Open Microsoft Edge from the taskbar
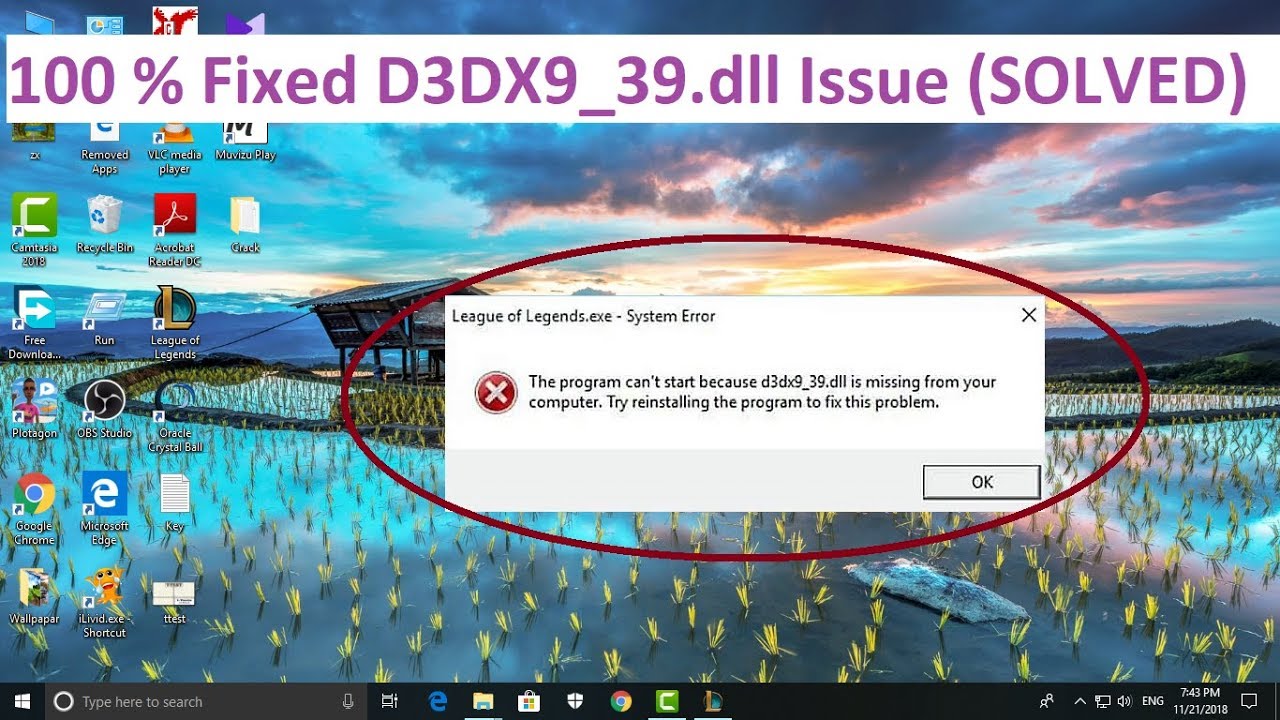The height and width of the screenshot is (720, 1280). click(437, 701)
